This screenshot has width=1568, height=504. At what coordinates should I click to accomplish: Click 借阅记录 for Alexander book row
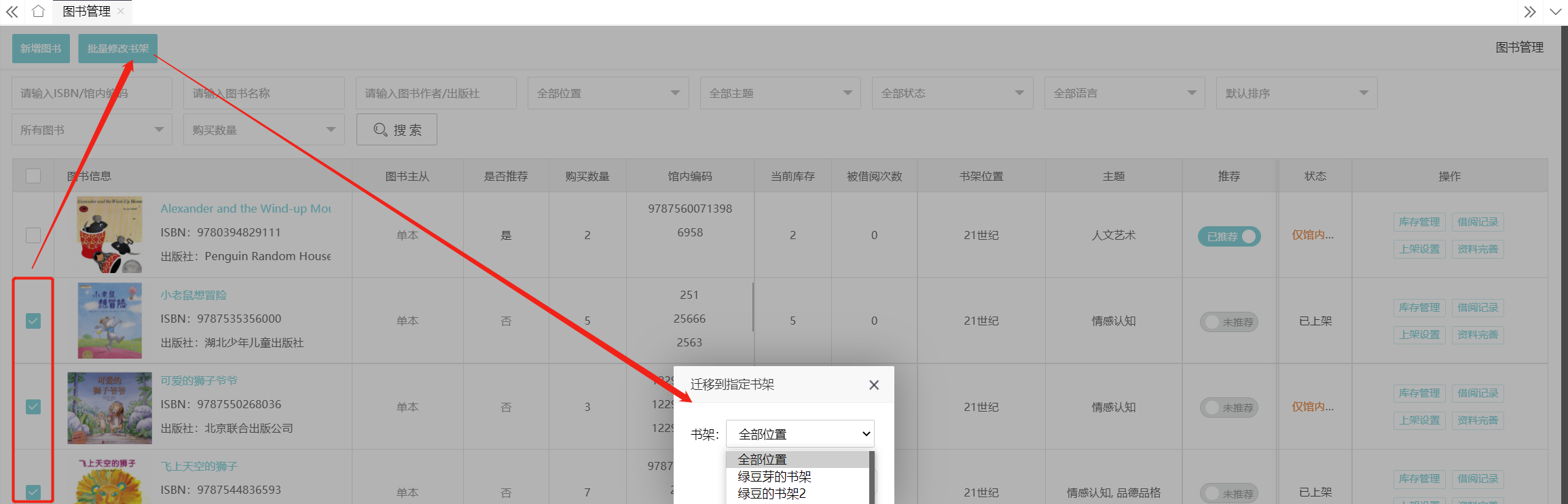pyautogui.click(x=1478, y=222)
